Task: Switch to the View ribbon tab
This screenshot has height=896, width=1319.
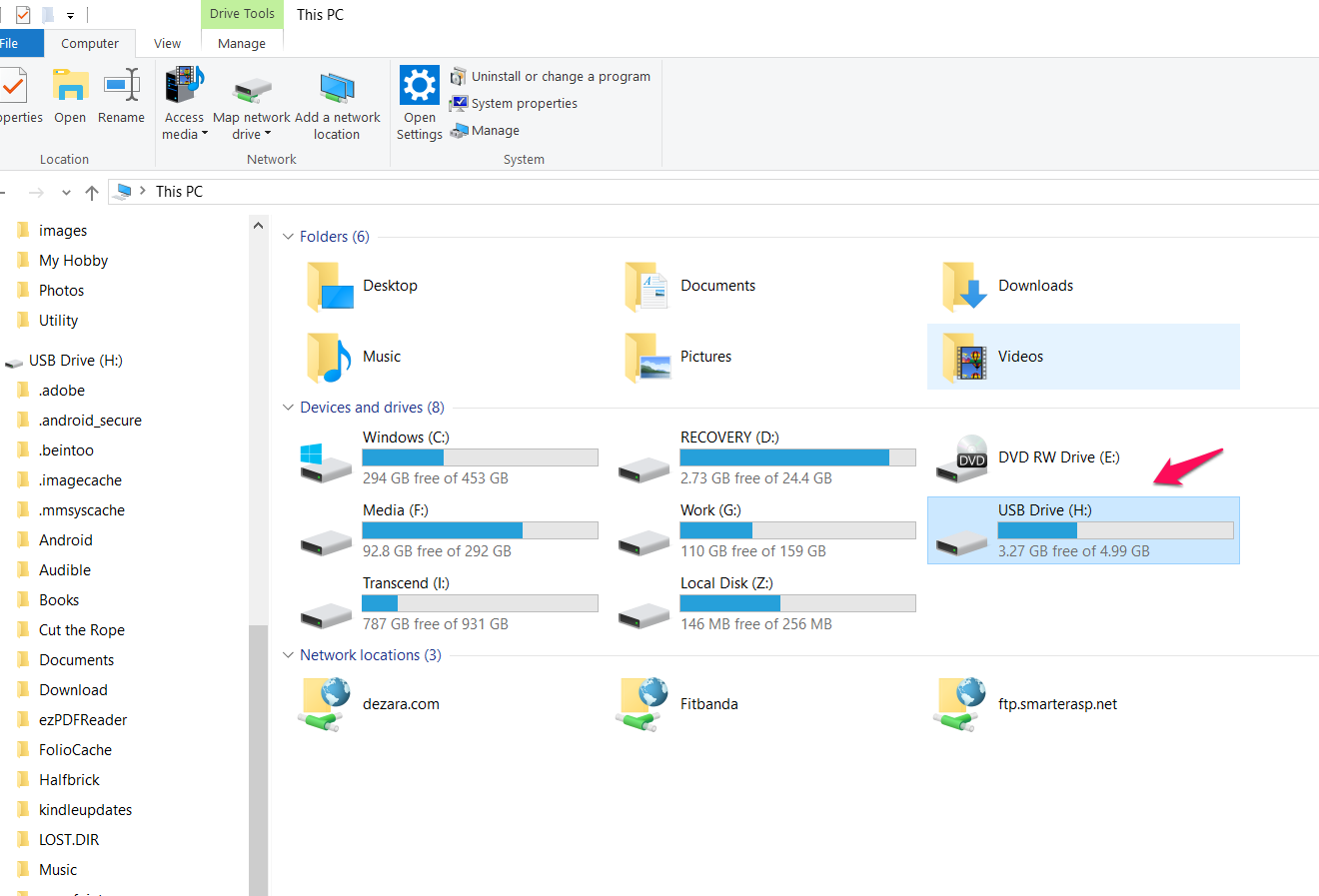Action: [168, 43]
